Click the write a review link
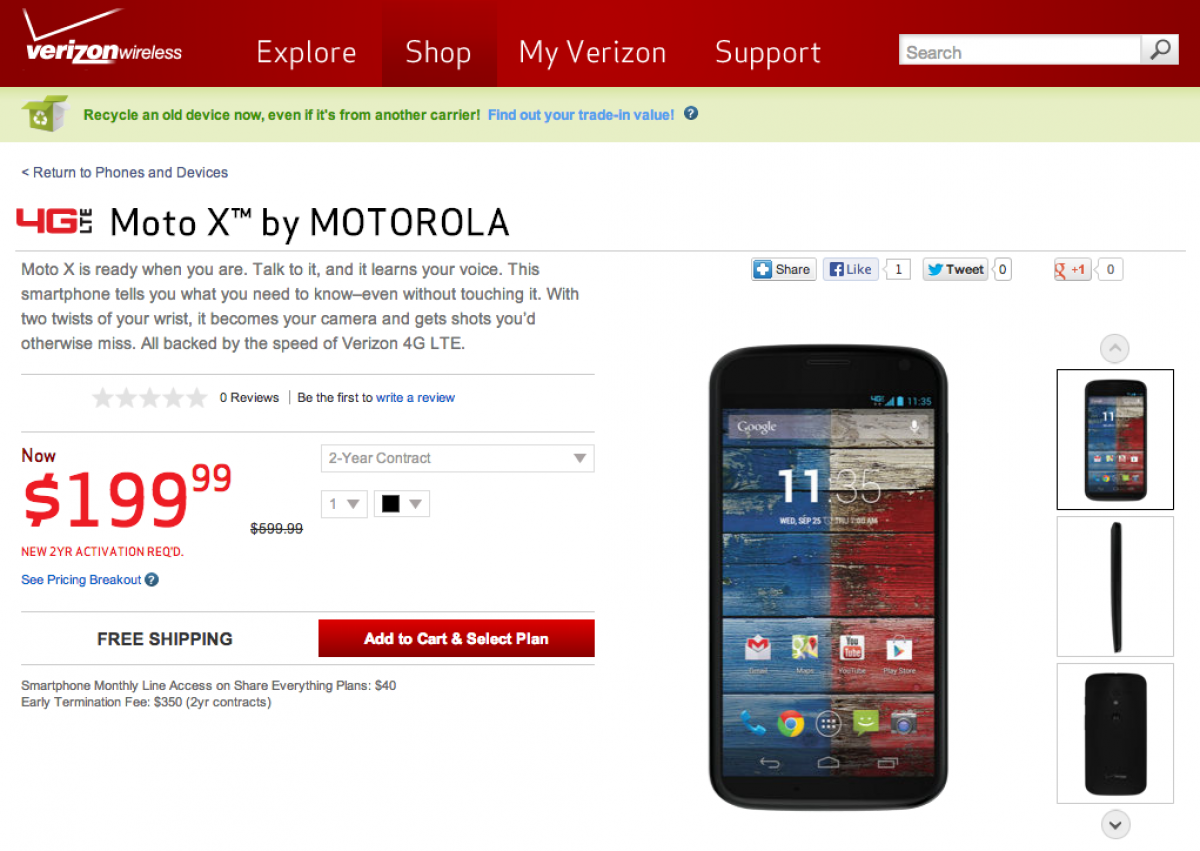The width and height of the screenshot is (1200, 851). (x=415, y=398)
